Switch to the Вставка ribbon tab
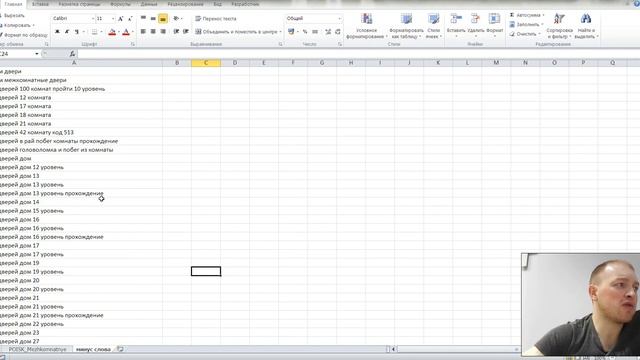640x360 pixels. pos(40,4)
